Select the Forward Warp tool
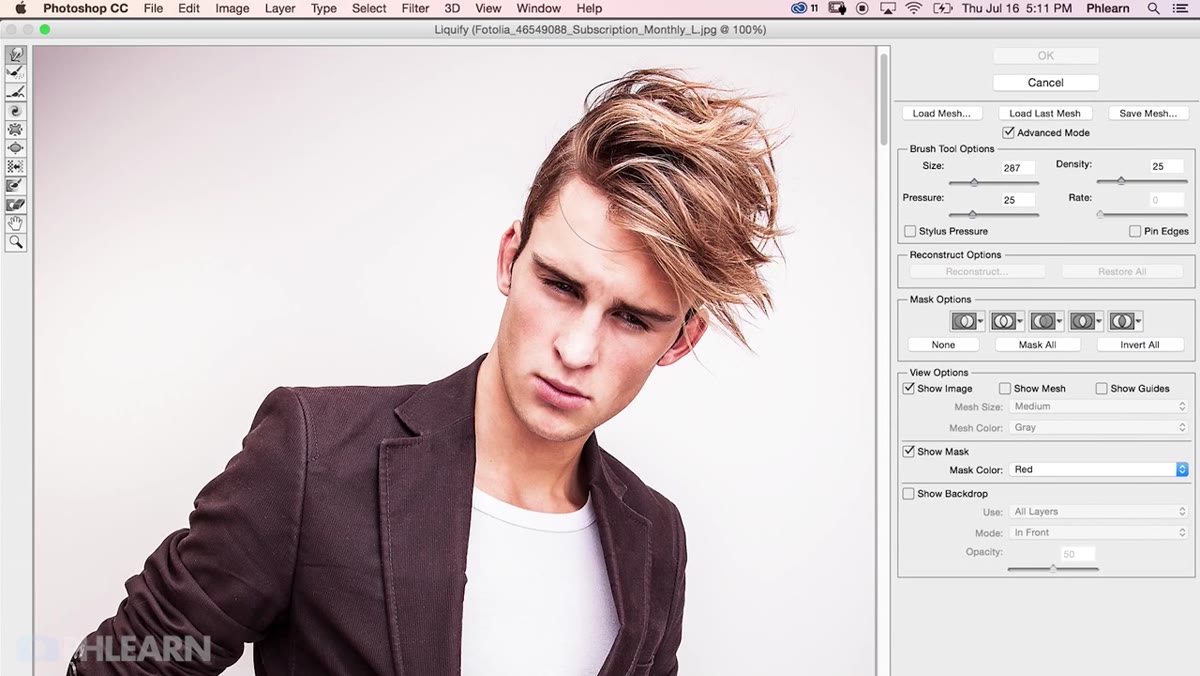Screen dimensions: 1200x676 [x=16, y=55]
